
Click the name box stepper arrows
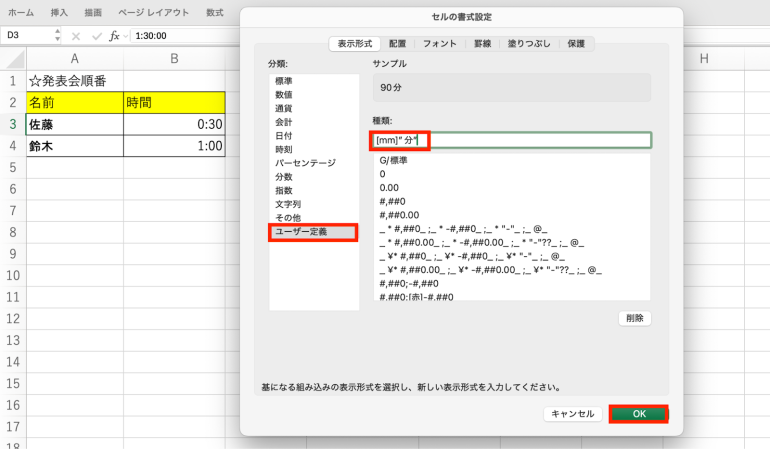(57, 35)
